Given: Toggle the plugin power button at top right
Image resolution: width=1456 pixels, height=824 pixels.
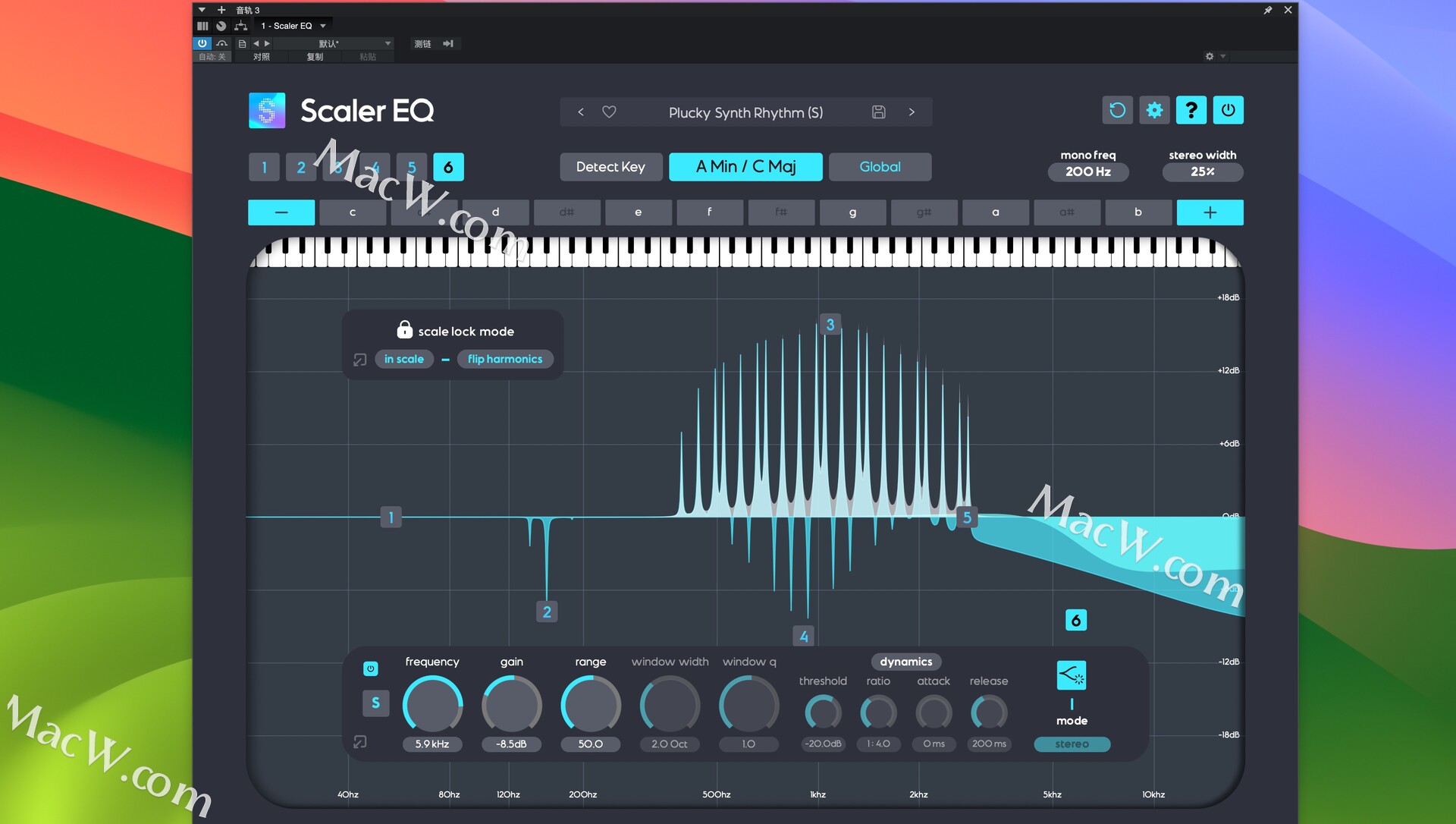Looking at the screenshot, I should [x=1228, y=110].
